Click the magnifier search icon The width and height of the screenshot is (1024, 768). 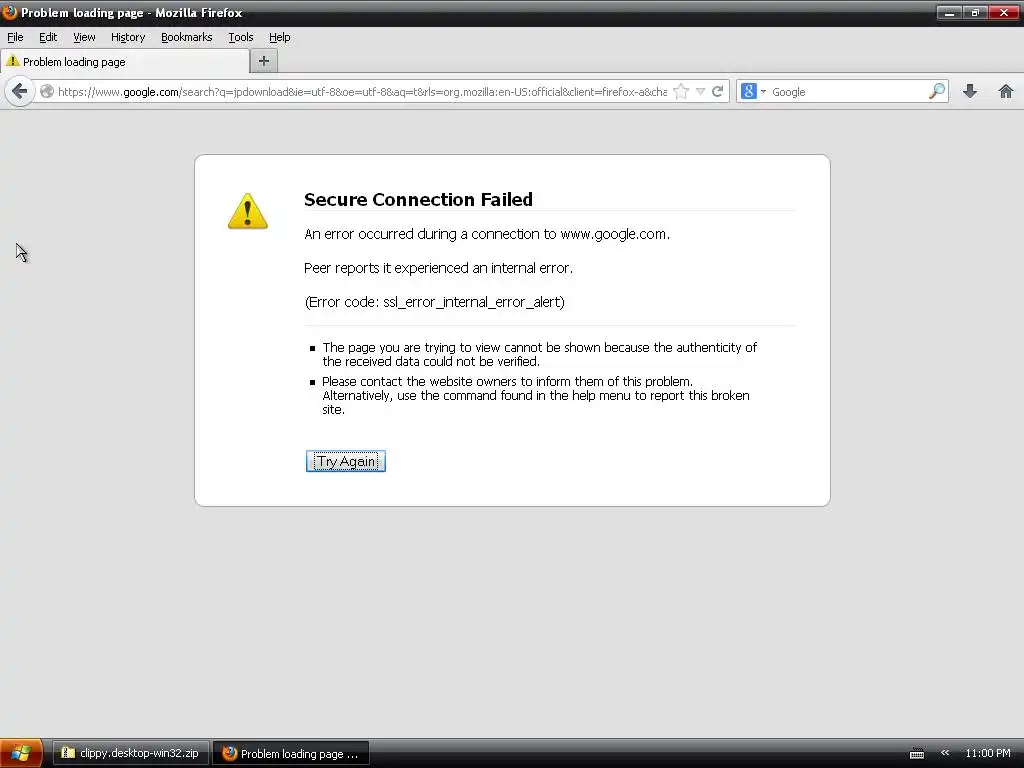coord(936,91)
